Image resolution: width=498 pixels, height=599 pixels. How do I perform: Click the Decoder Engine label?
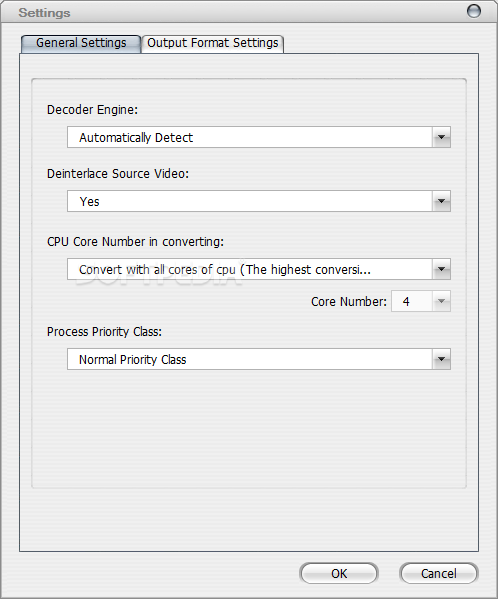point(92,110)
